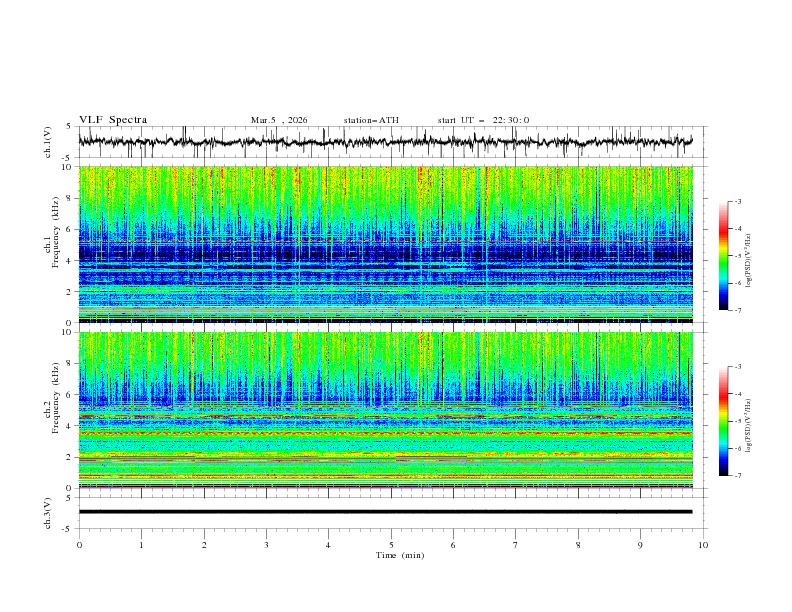Viewport: 792px width, 612px height.
Task: Click time axis tick label '9'
Action: (640, 545)
